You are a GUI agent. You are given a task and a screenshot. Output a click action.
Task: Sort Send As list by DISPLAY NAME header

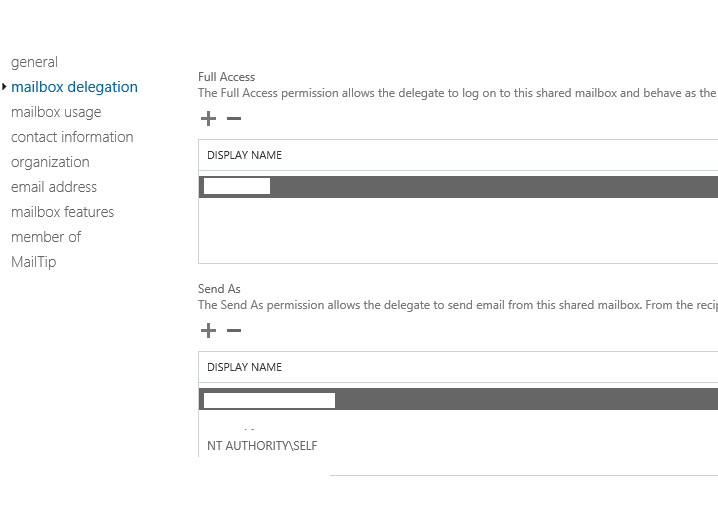245,367
